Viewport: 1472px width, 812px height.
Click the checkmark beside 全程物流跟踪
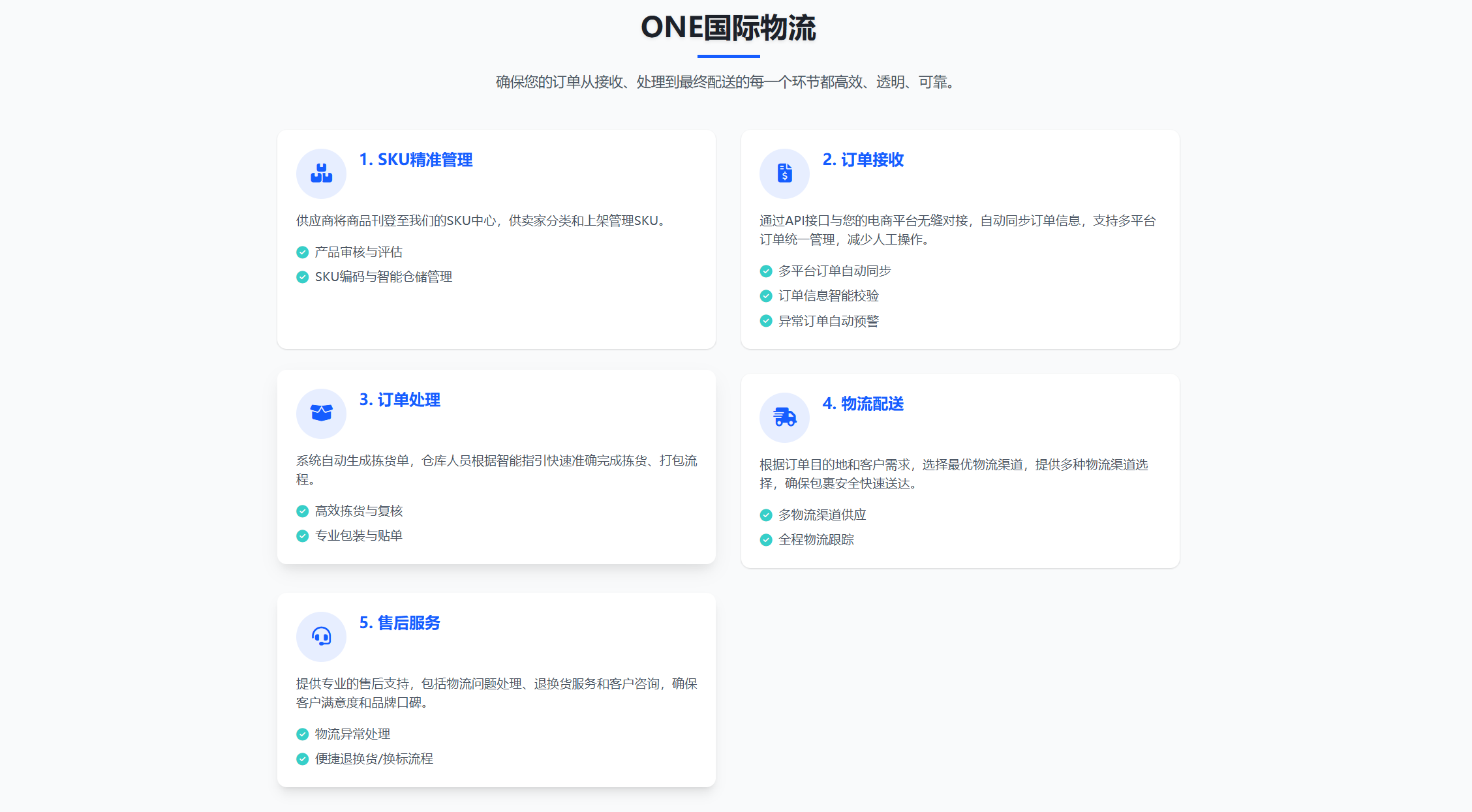tap(766, 539)
